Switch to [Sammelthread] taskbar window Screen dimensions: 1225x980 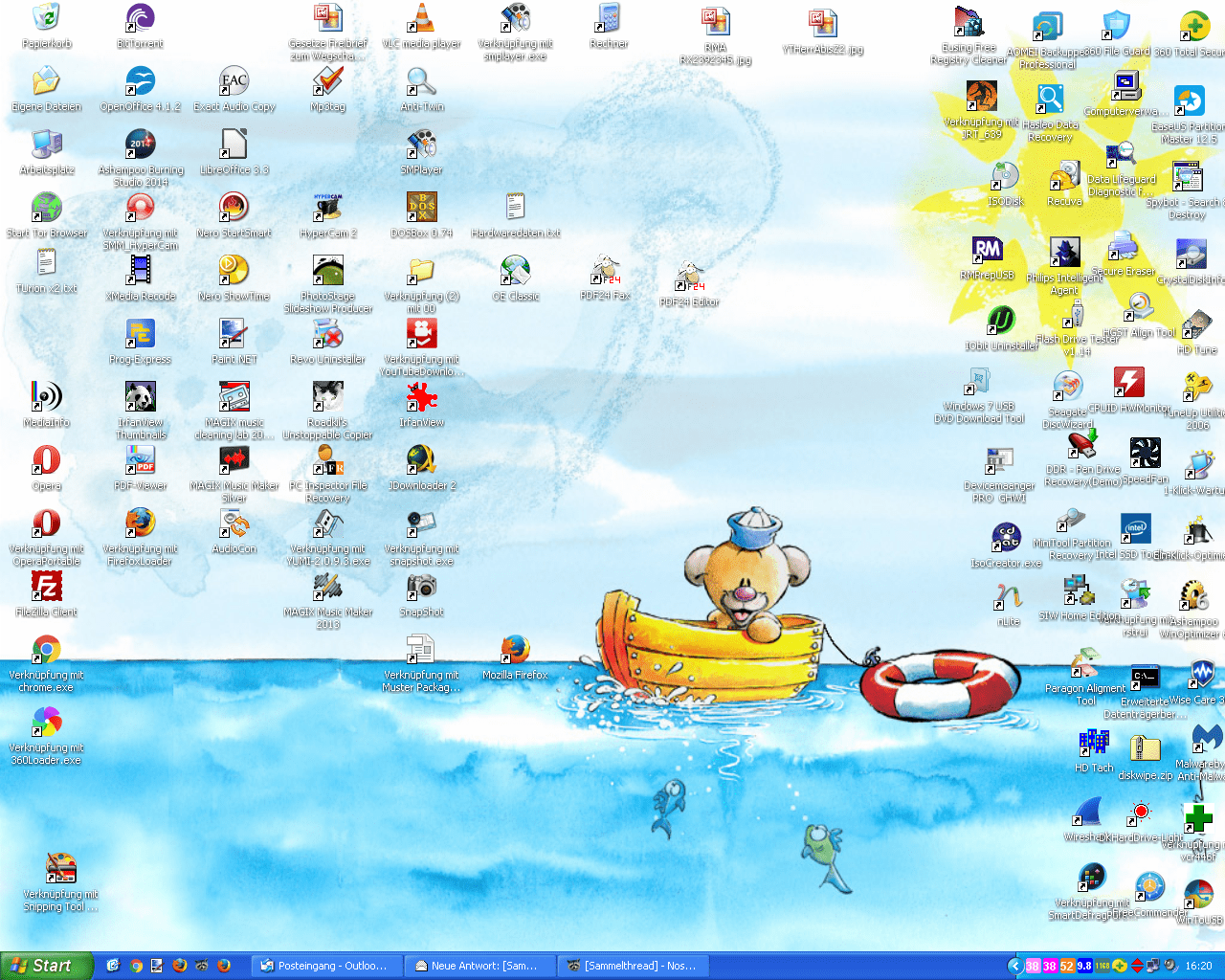[633, 966]
